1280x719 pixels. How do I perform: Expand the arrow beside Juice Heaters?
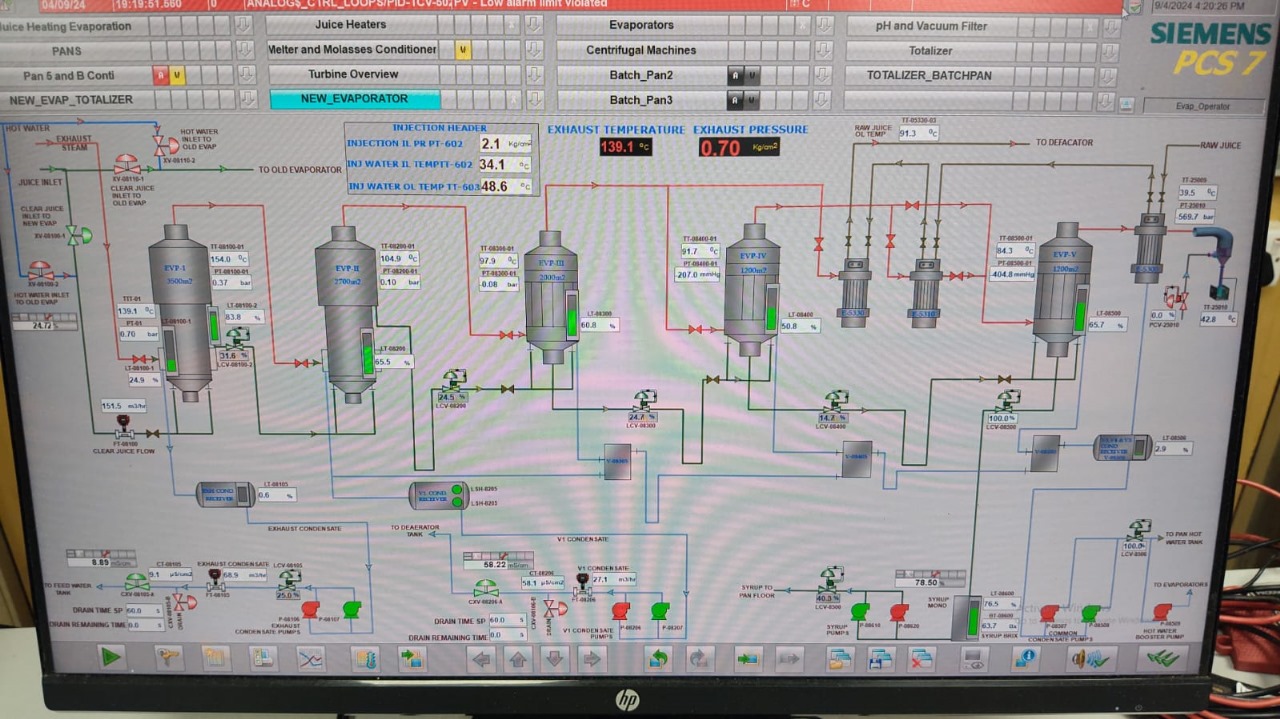point(534,24)
